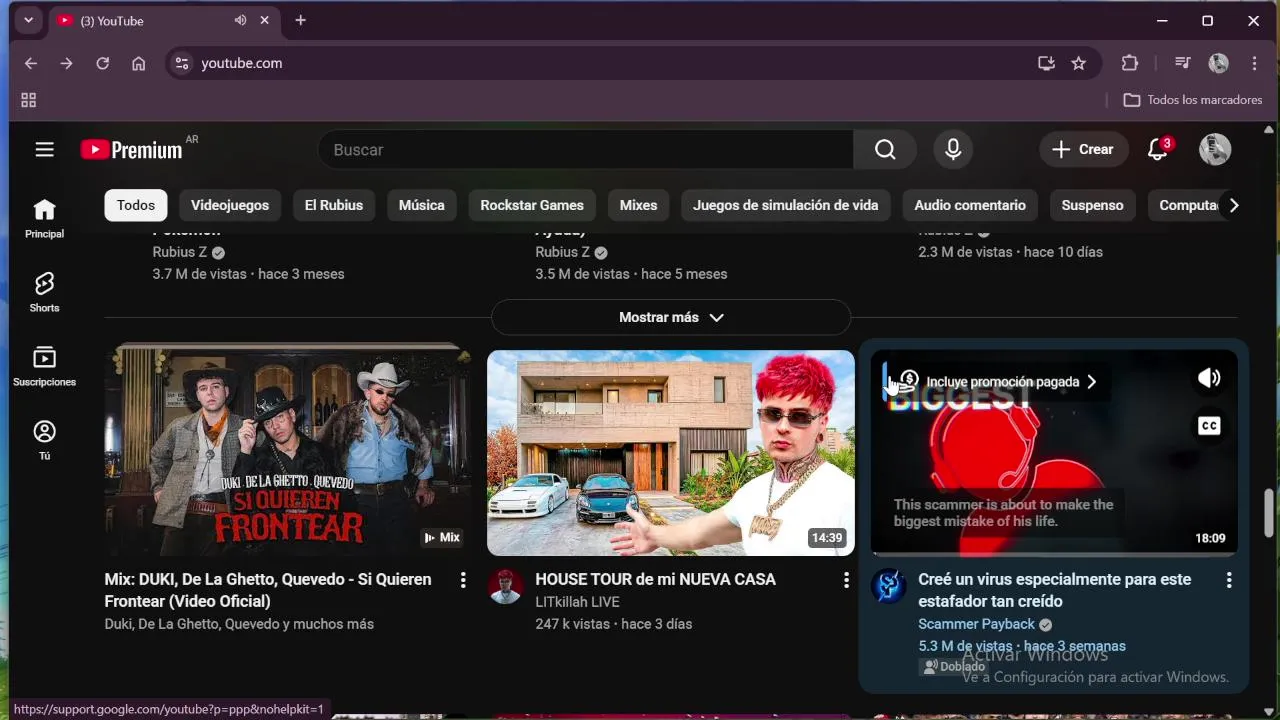Image resolution: width=1280 pixels, height=720 pixels.
Task: Go forward in browser history
Action: pyautogui.click(x=66, y=63)
